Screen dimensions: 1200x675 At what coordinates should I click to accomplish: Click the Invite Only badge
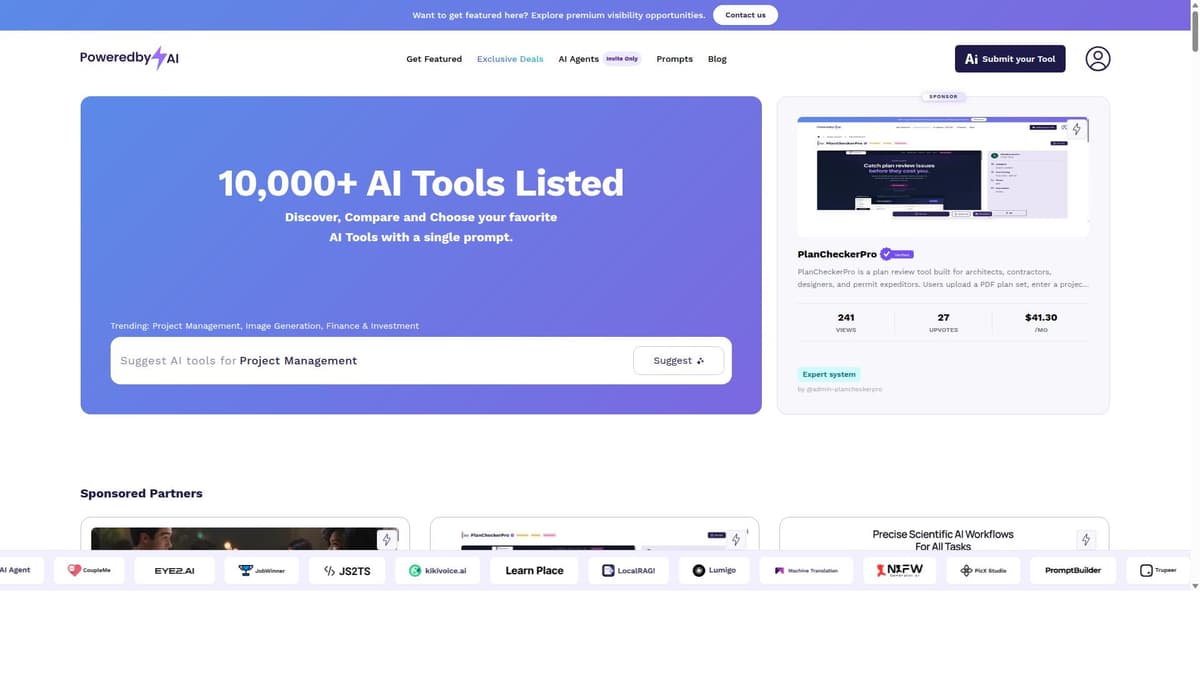point(622,59)
